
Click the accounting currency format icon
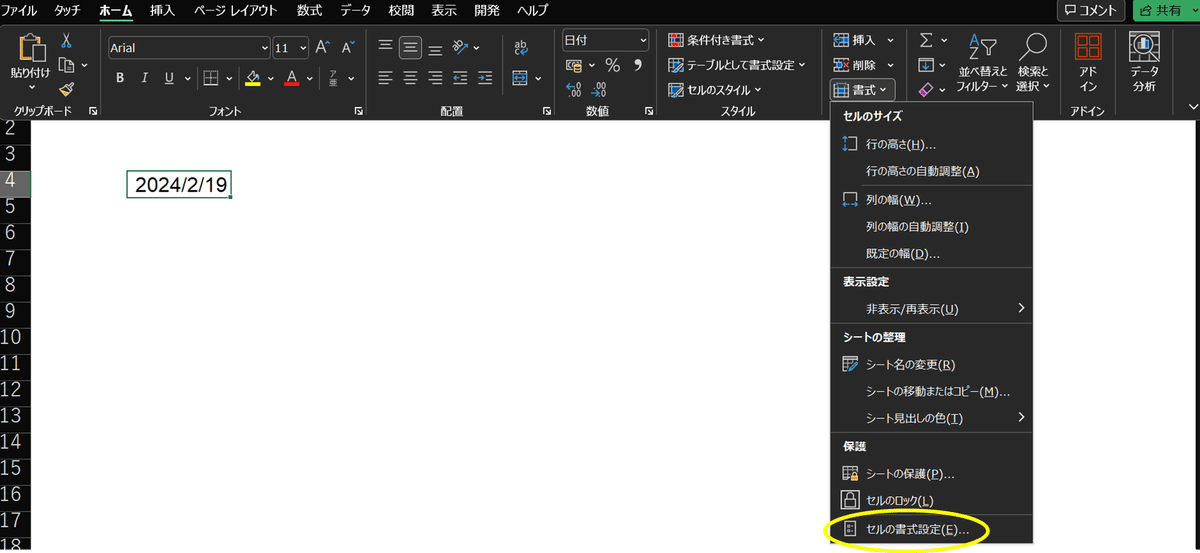(x=574, y=65)
